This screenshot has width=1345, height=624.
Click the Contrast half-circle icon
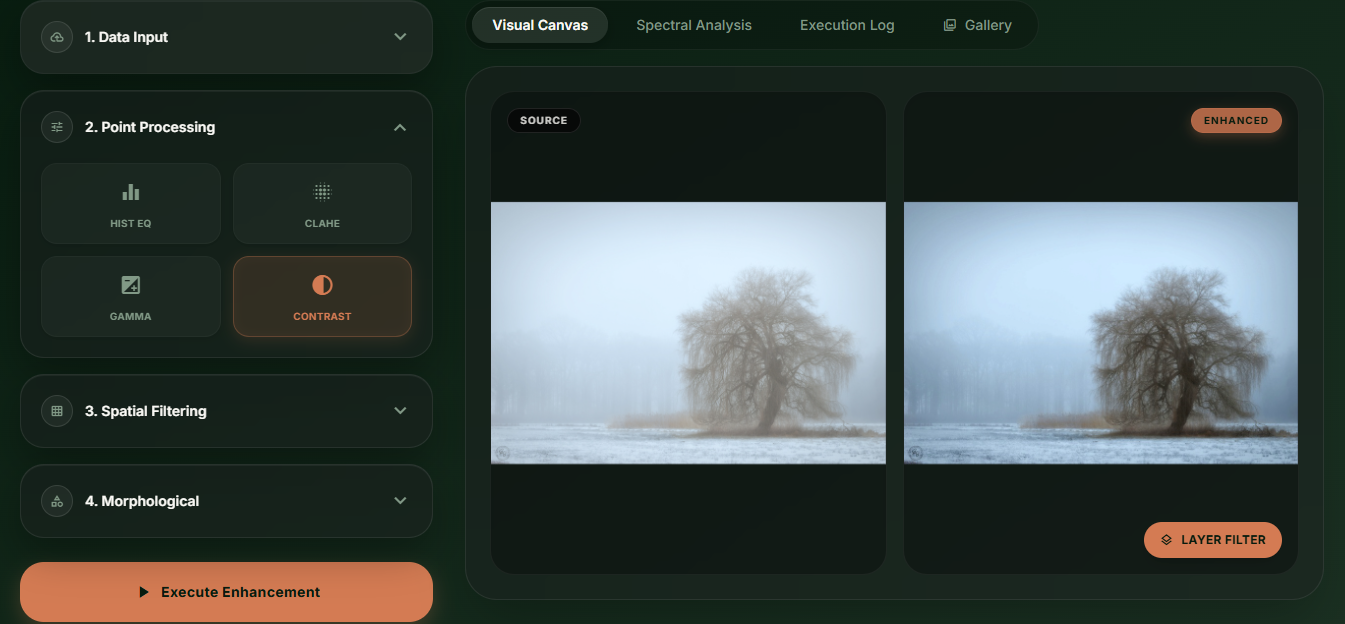coord(322,285)
